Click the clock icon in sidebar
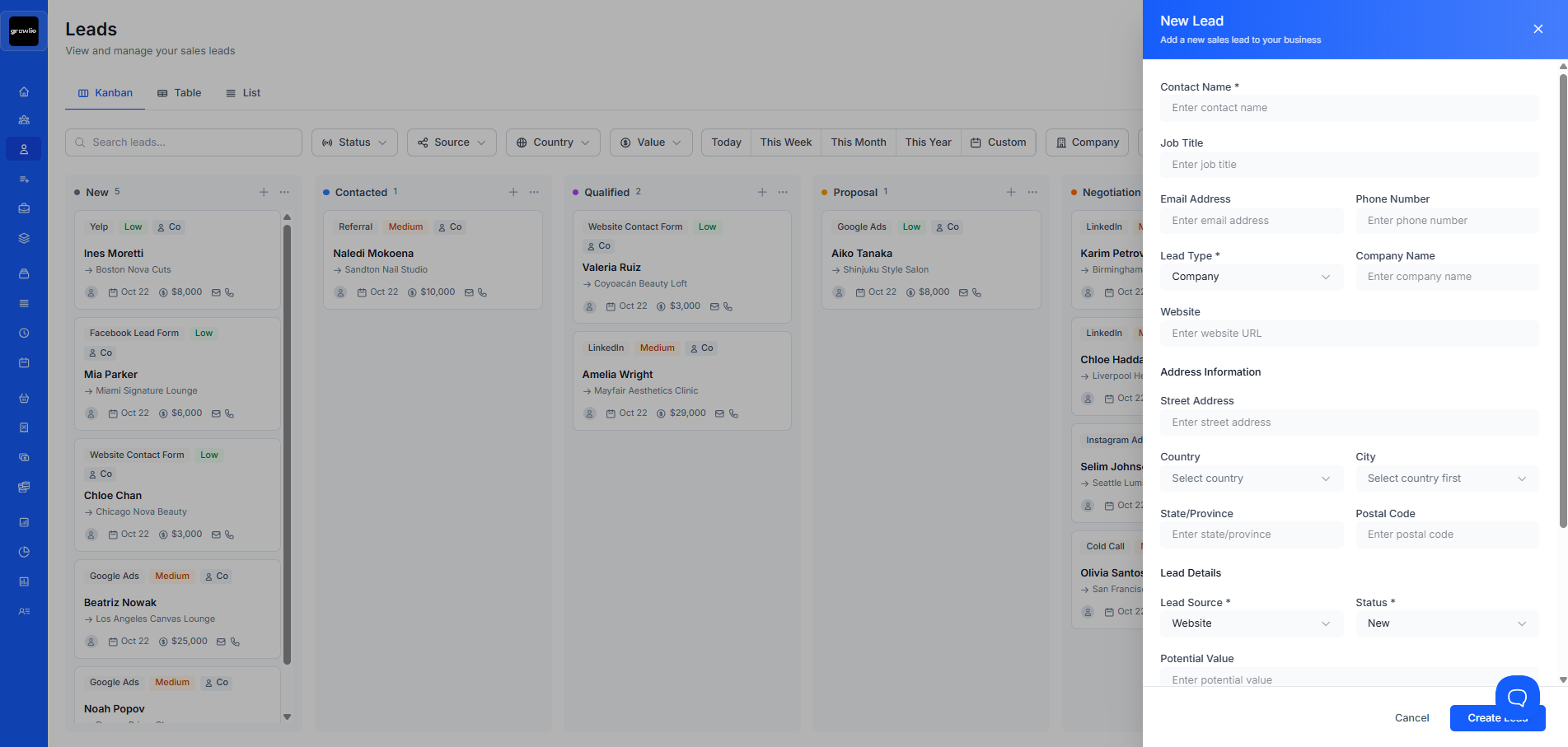 tap(24, 334)
